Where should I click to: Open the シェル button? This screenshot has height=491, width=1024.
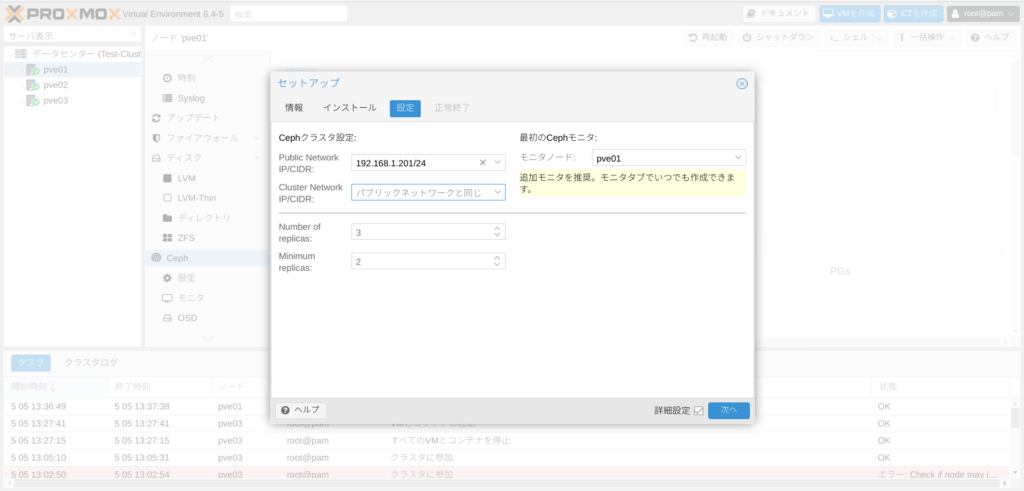click(849, 37)
